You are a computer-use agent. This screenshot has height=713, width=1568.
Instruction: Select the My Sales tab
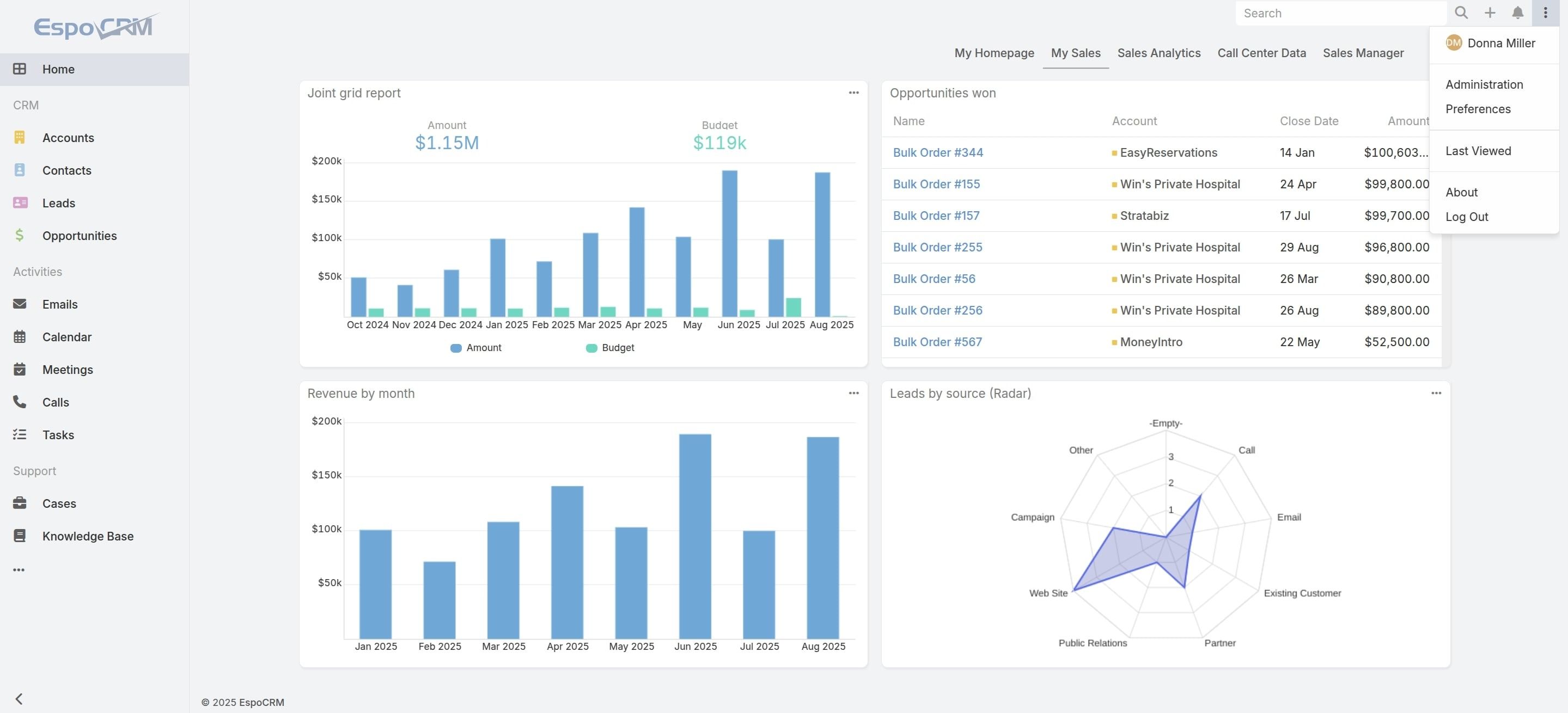(x=1076, y=53)
